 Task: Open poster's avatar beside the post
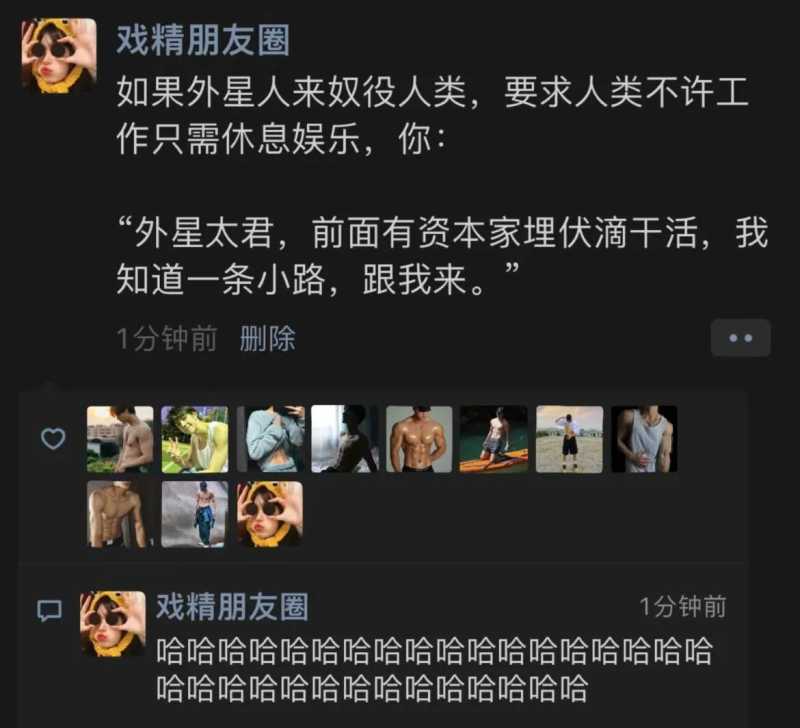tap(59, 56)
